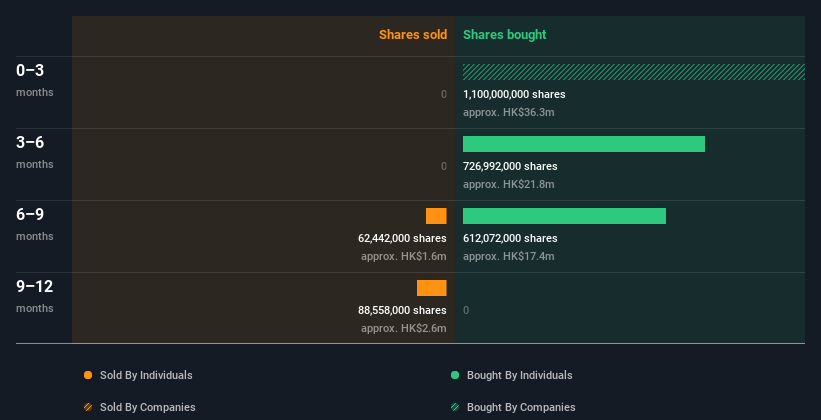Click the 9–12 months row label

(x=35, y=296)
